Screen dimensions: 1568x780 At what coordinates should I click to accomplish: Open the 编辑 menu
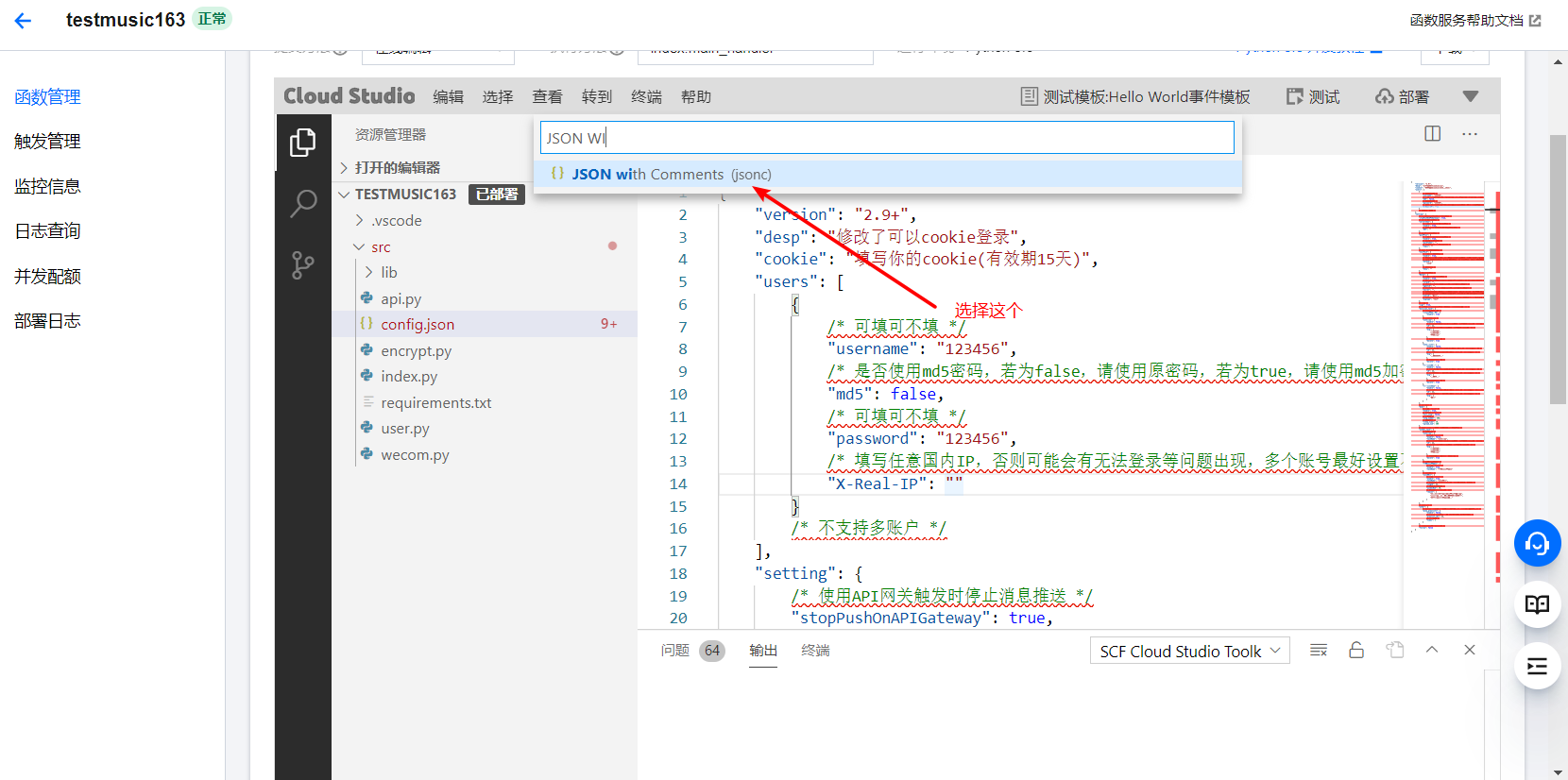449,96
